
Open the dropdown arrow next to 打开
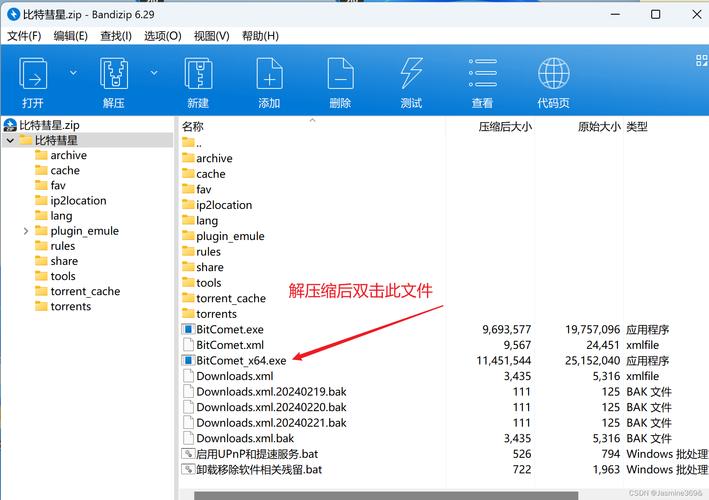(x=73, y=72)
